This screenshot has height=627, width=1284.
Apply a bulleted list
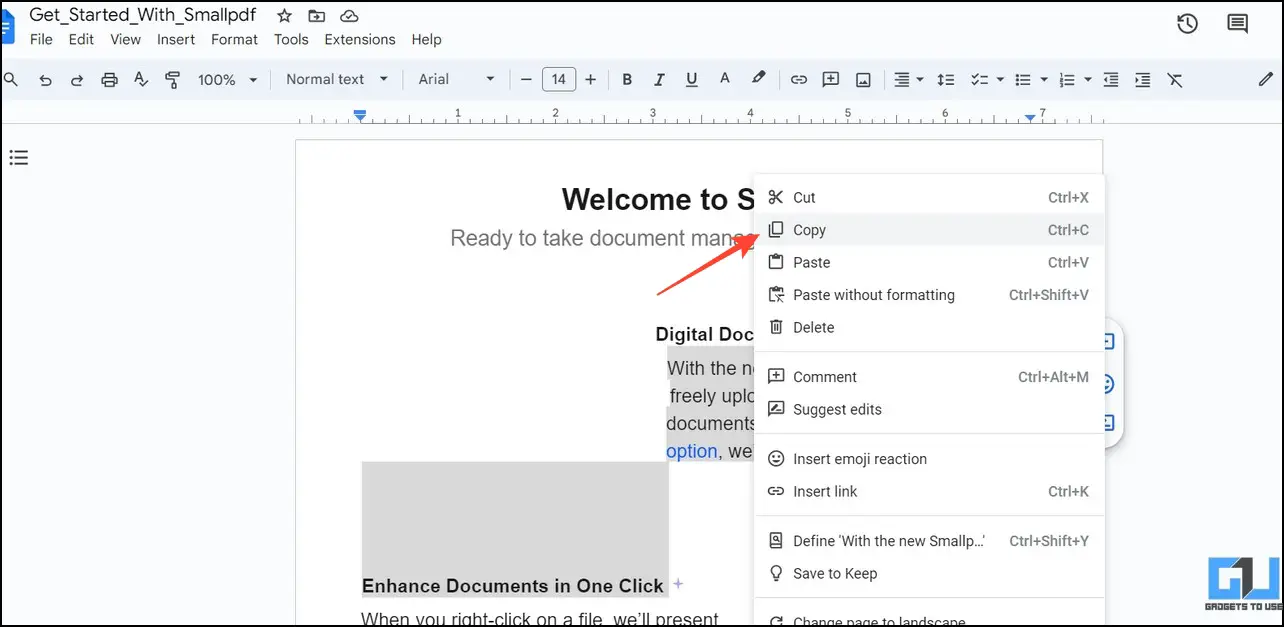point(1023,80)
